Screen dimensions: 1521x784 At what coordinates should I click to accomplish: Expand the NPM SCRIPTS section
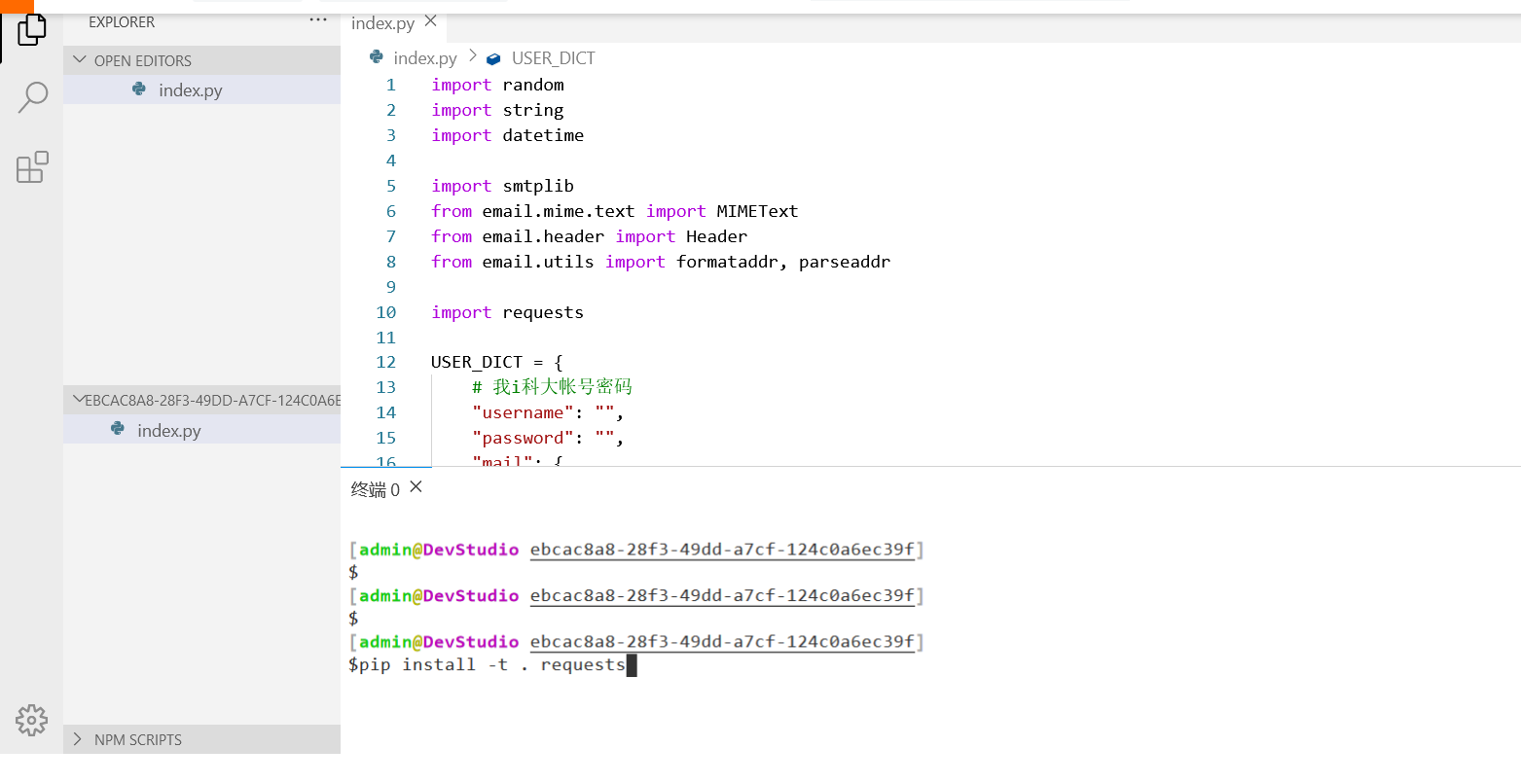[x=202, y=739]
